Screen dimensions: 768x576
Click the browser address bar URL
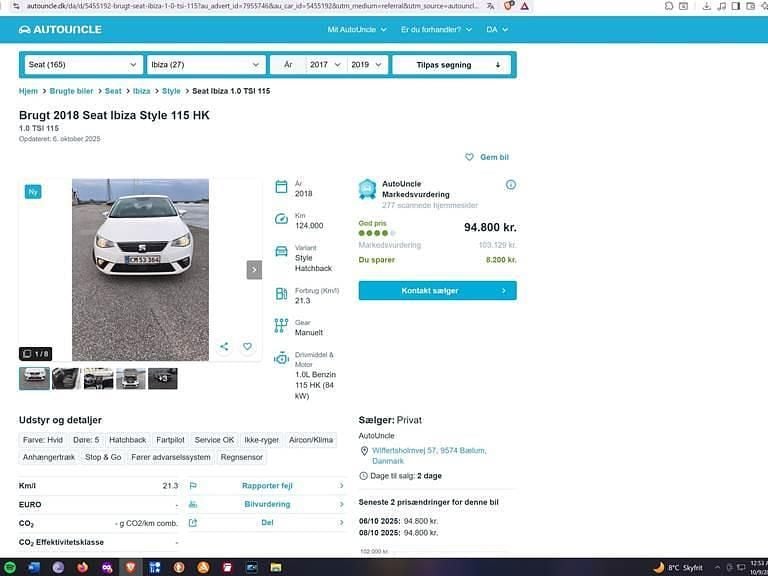click(x=253, y=6)
